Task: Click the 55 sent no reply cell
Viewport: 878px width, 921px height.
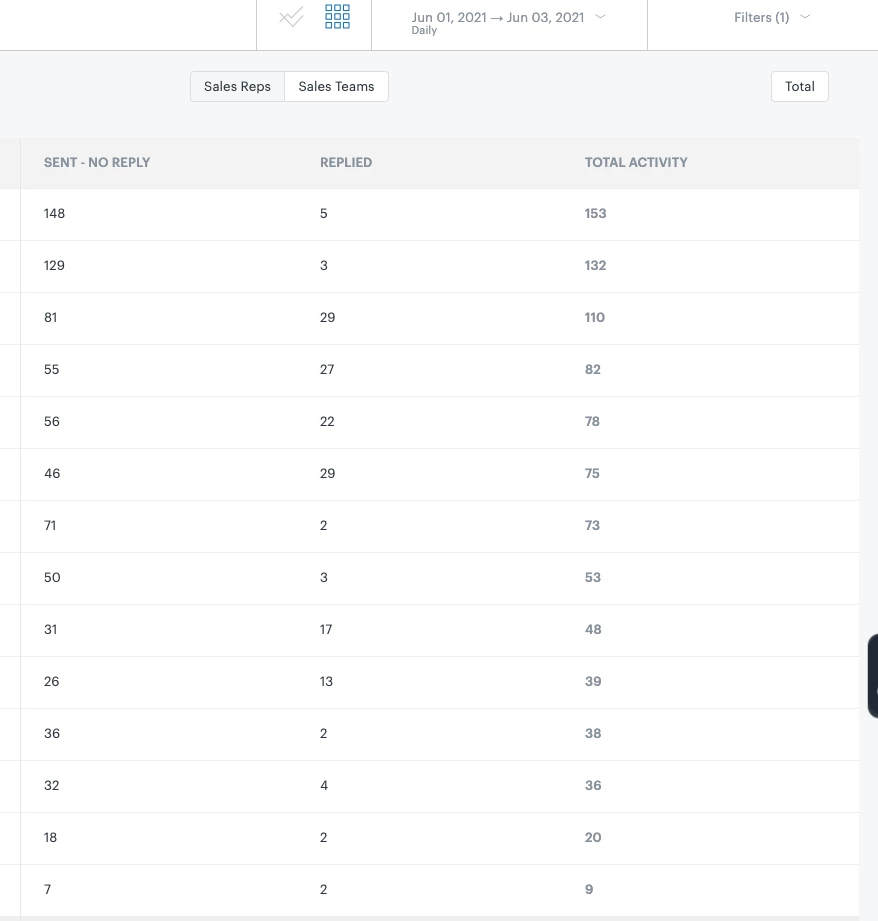Action: pos(51,369)
